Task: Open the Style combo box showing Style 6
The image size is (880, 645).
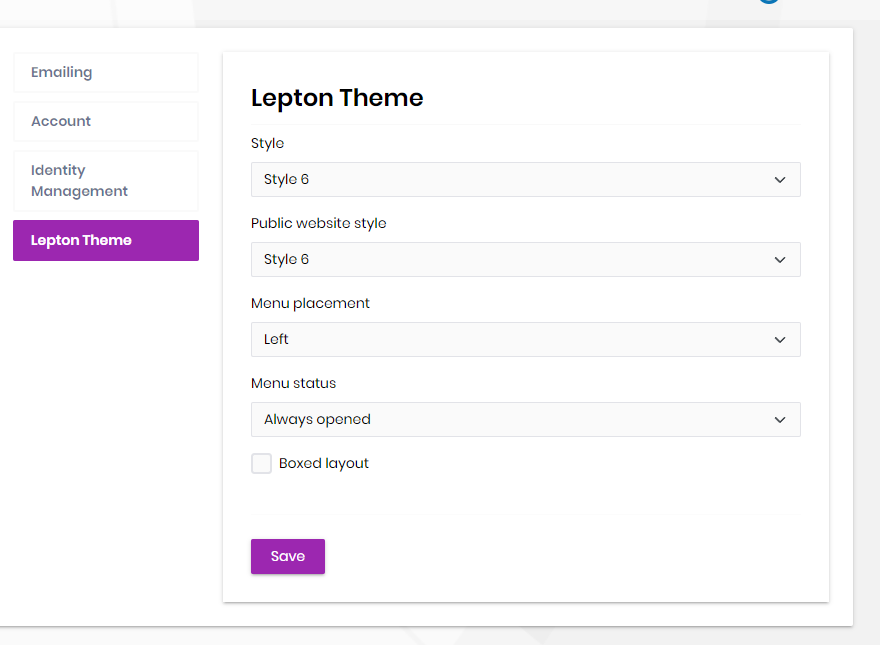Action: tap(510, 180)
